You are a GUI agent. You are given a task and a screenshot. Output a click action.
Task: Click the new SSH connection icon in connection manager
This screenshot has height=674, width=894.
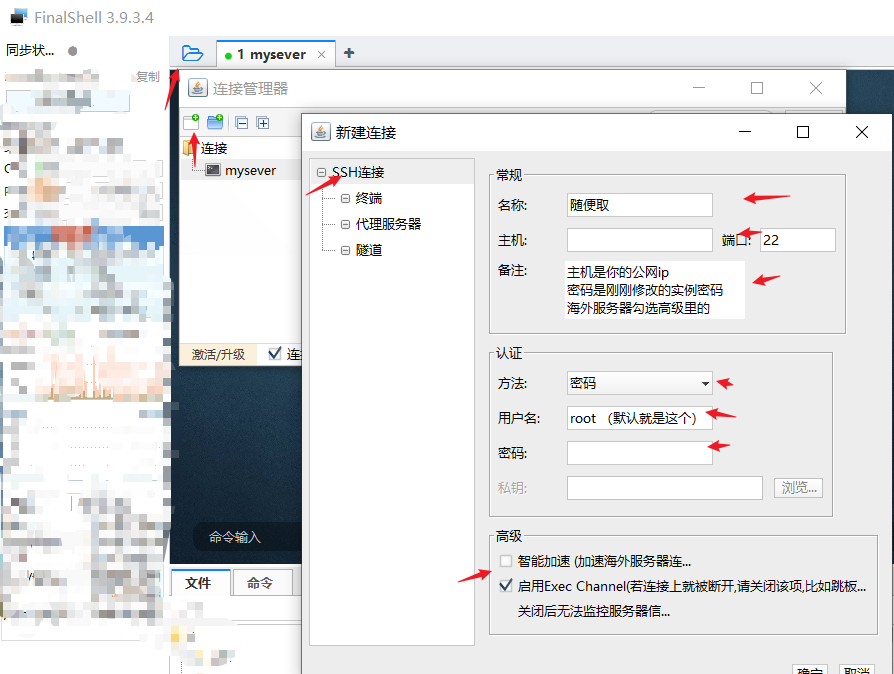192,121
